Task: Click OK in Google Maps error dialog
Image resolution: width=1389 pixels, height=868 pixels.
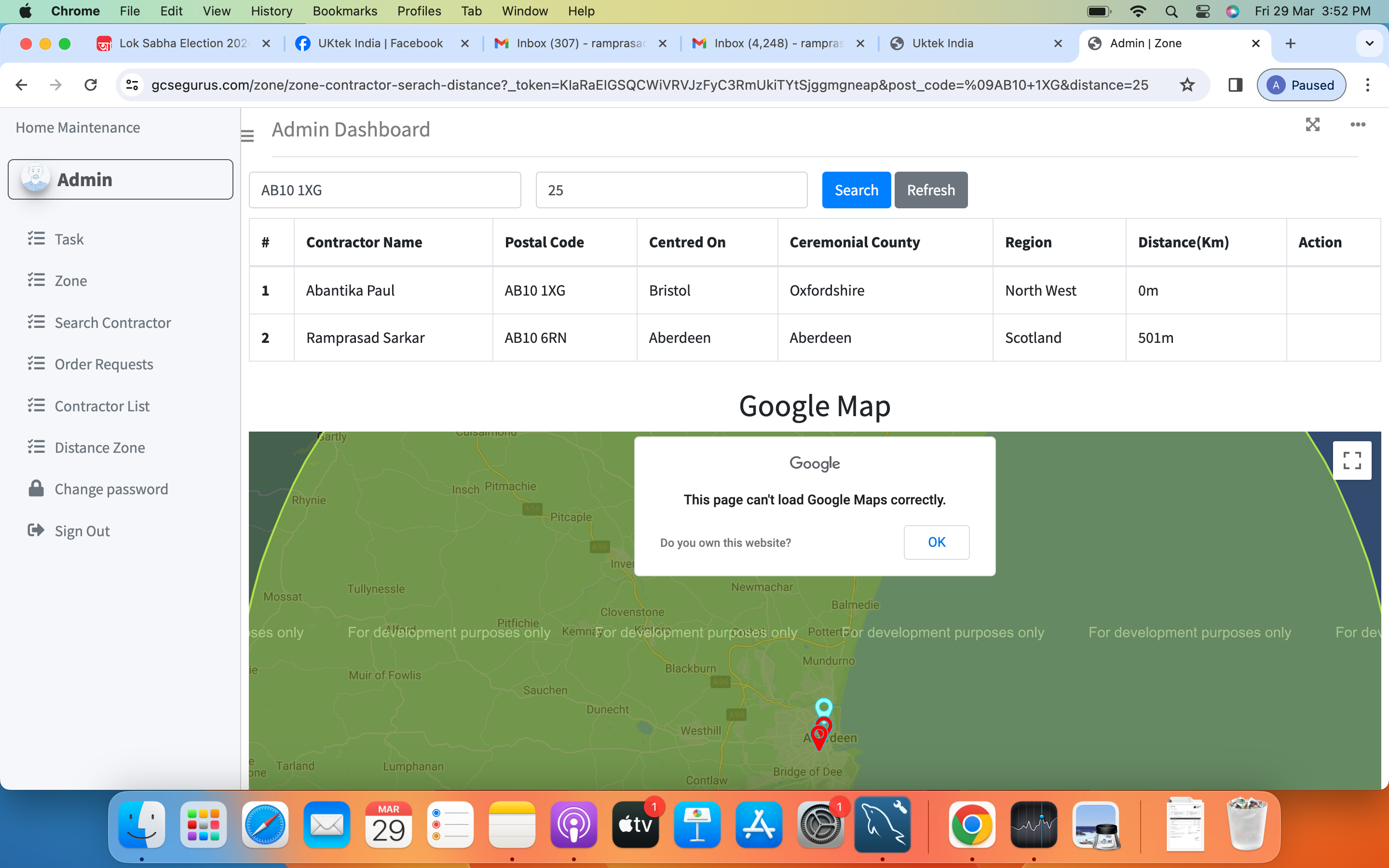Action: click(936, 542)
